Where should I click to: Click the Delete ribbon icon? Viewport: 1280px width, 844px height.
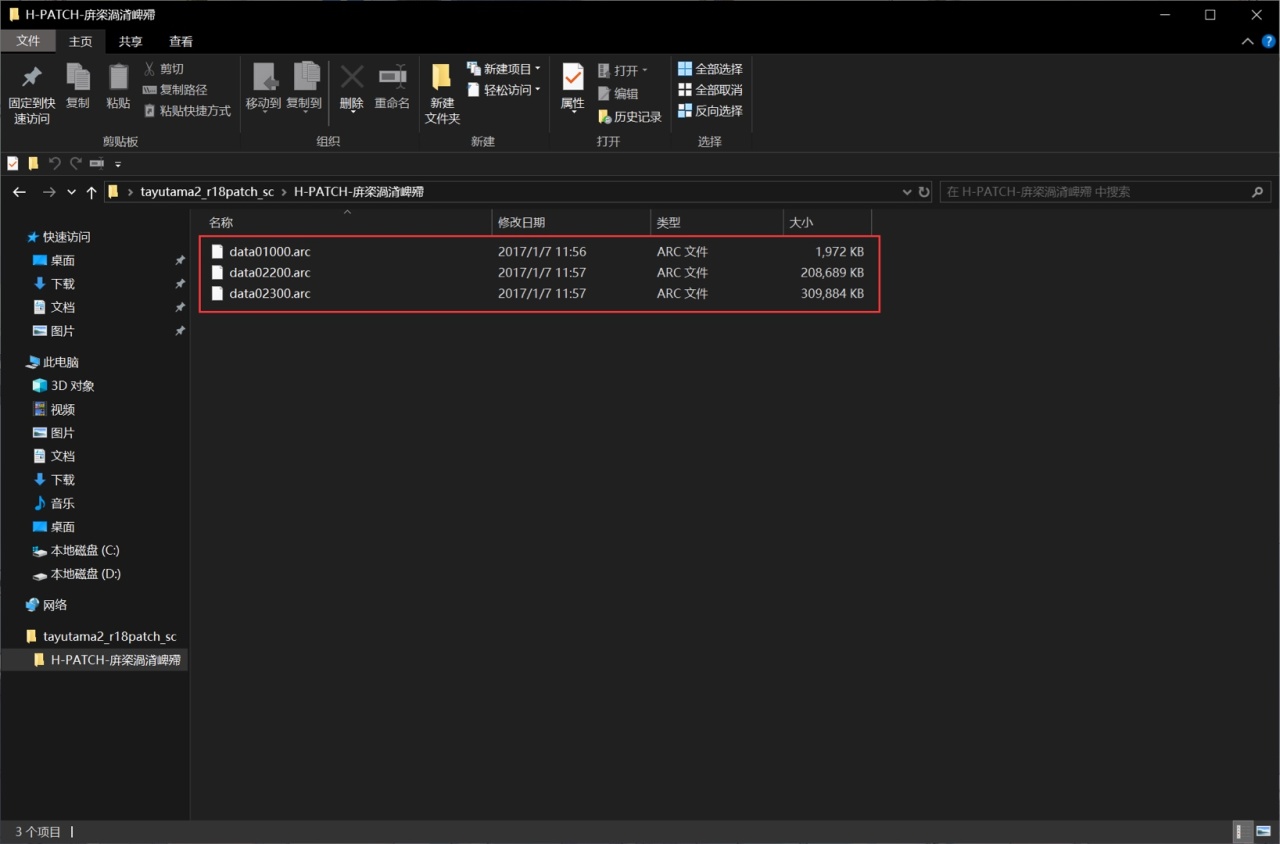tap(352, 88)
